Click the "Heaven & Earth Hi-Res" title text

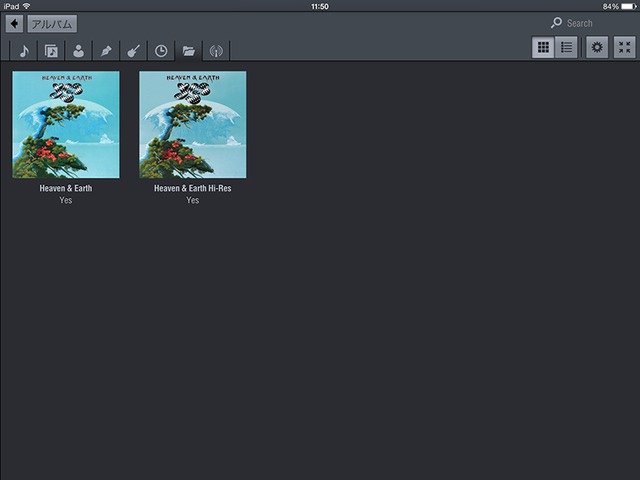[192, 188]
